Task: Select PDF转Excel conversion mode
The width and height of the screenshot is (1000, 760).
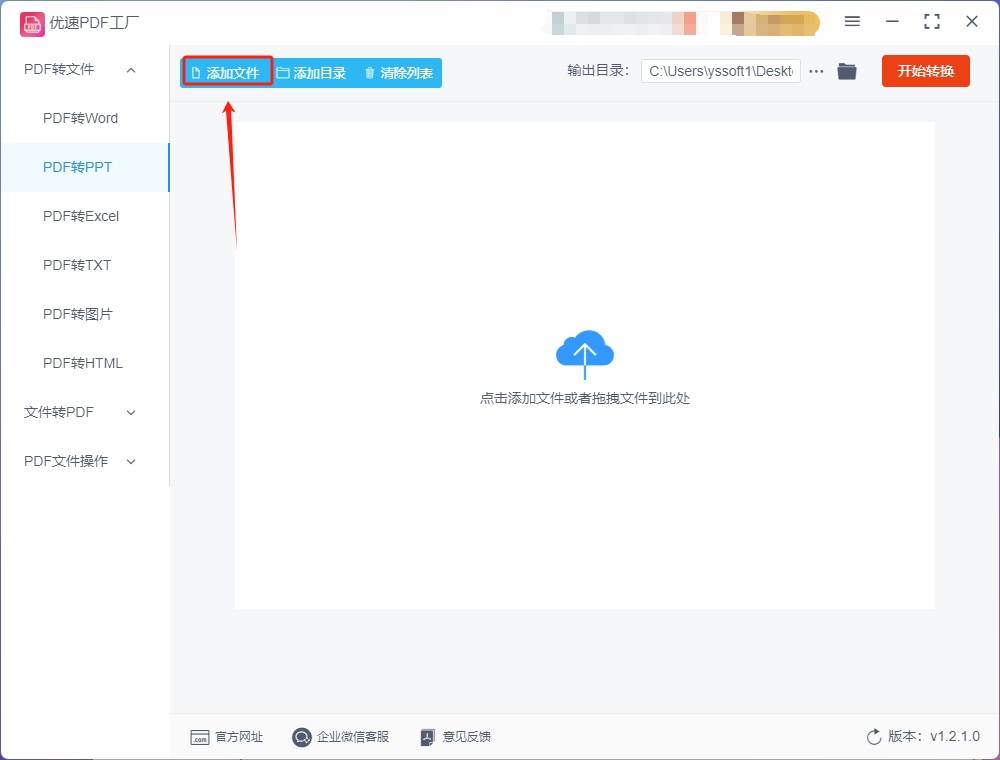Action: click(80, 216)
